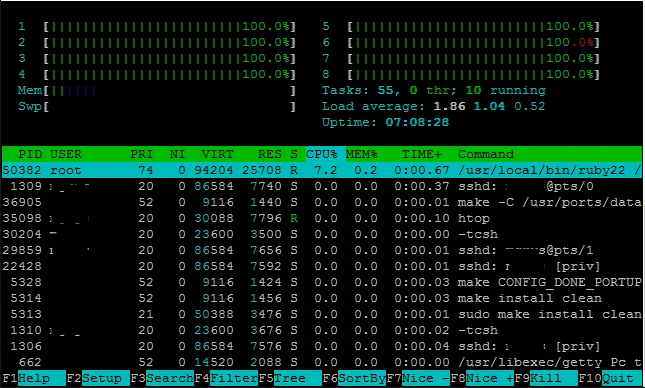
Task: Click F7 Nice - to lower niceness
Action: coord(418,378)
